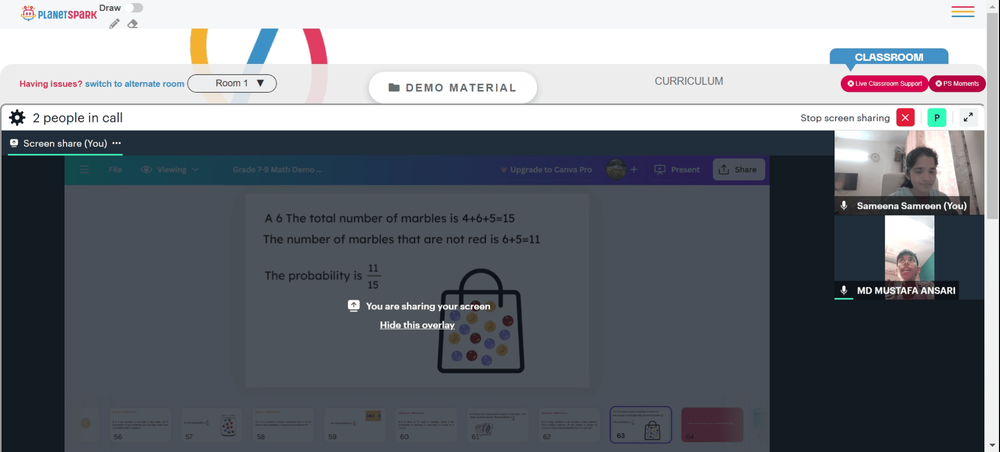
Task: Click the green P participant button
Action: [936, 117]
